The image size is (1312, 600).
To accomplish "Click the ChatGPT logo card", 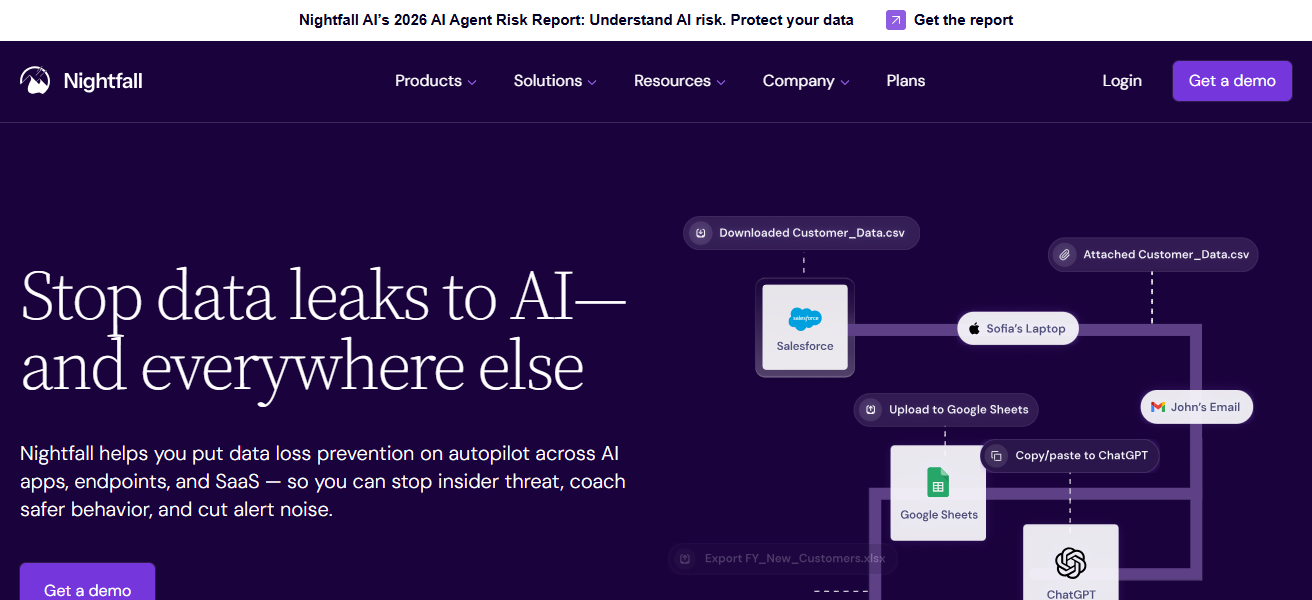I will [x=1070, y=563].
